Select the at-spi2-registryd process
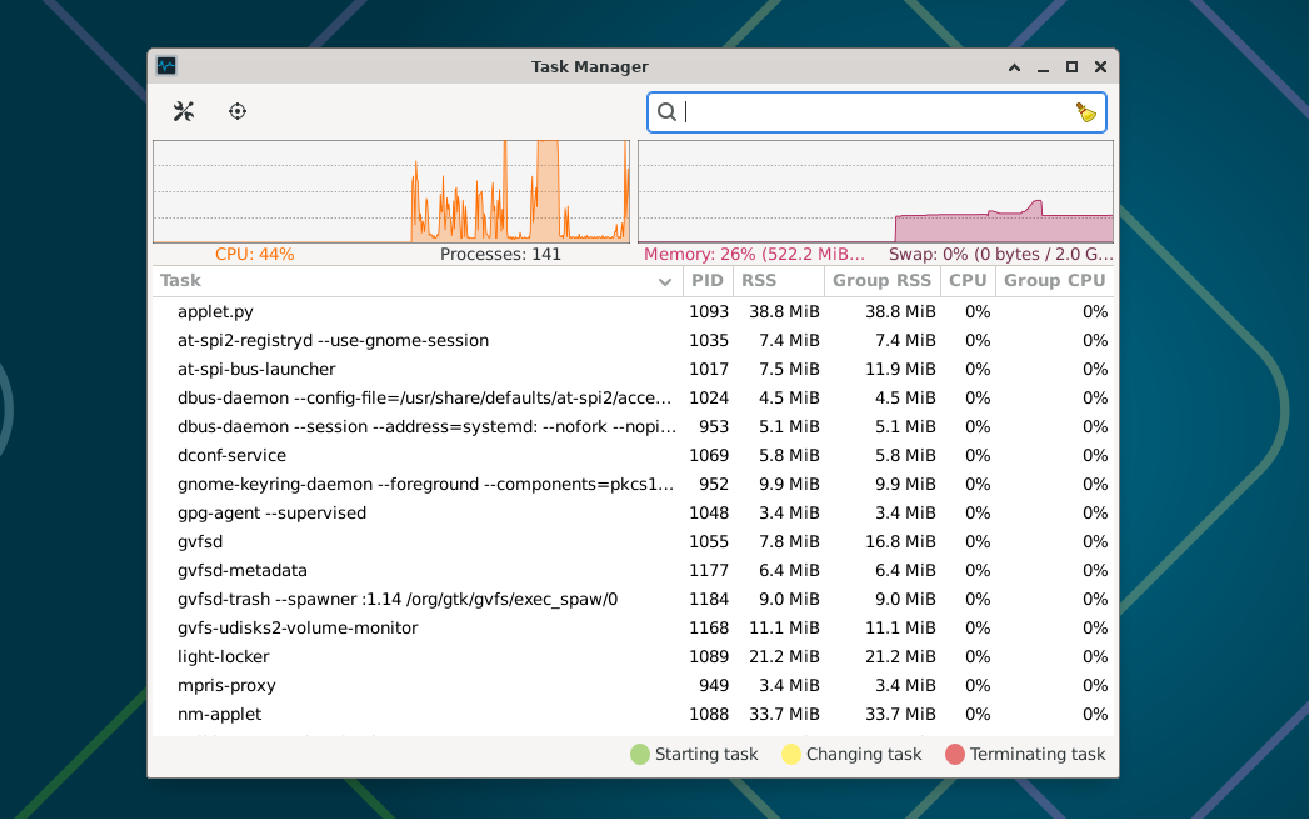1309x819 pixels. (x=633, y=341)
